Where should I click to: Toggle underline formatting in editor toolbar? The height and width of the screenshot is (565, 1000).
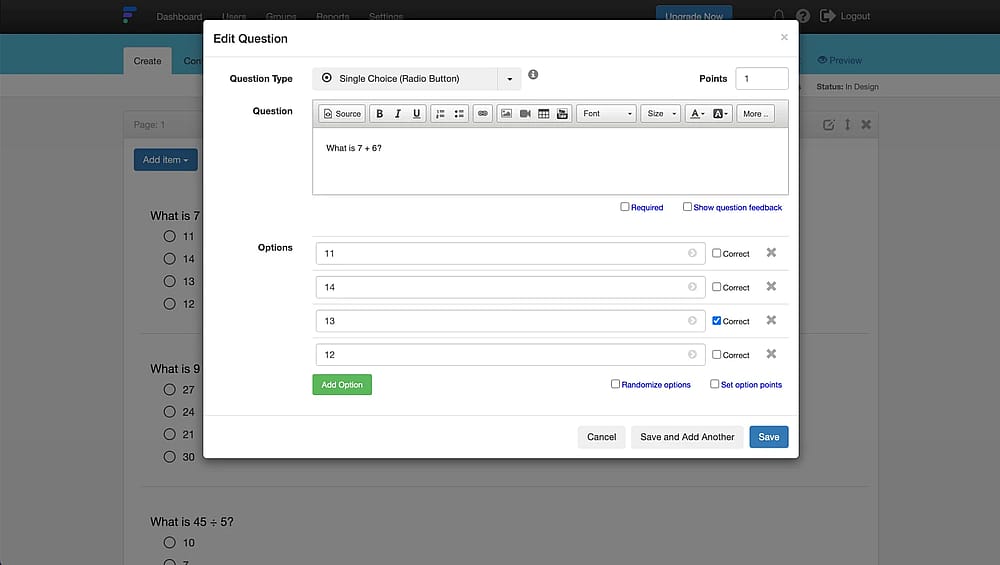[416, 114]
